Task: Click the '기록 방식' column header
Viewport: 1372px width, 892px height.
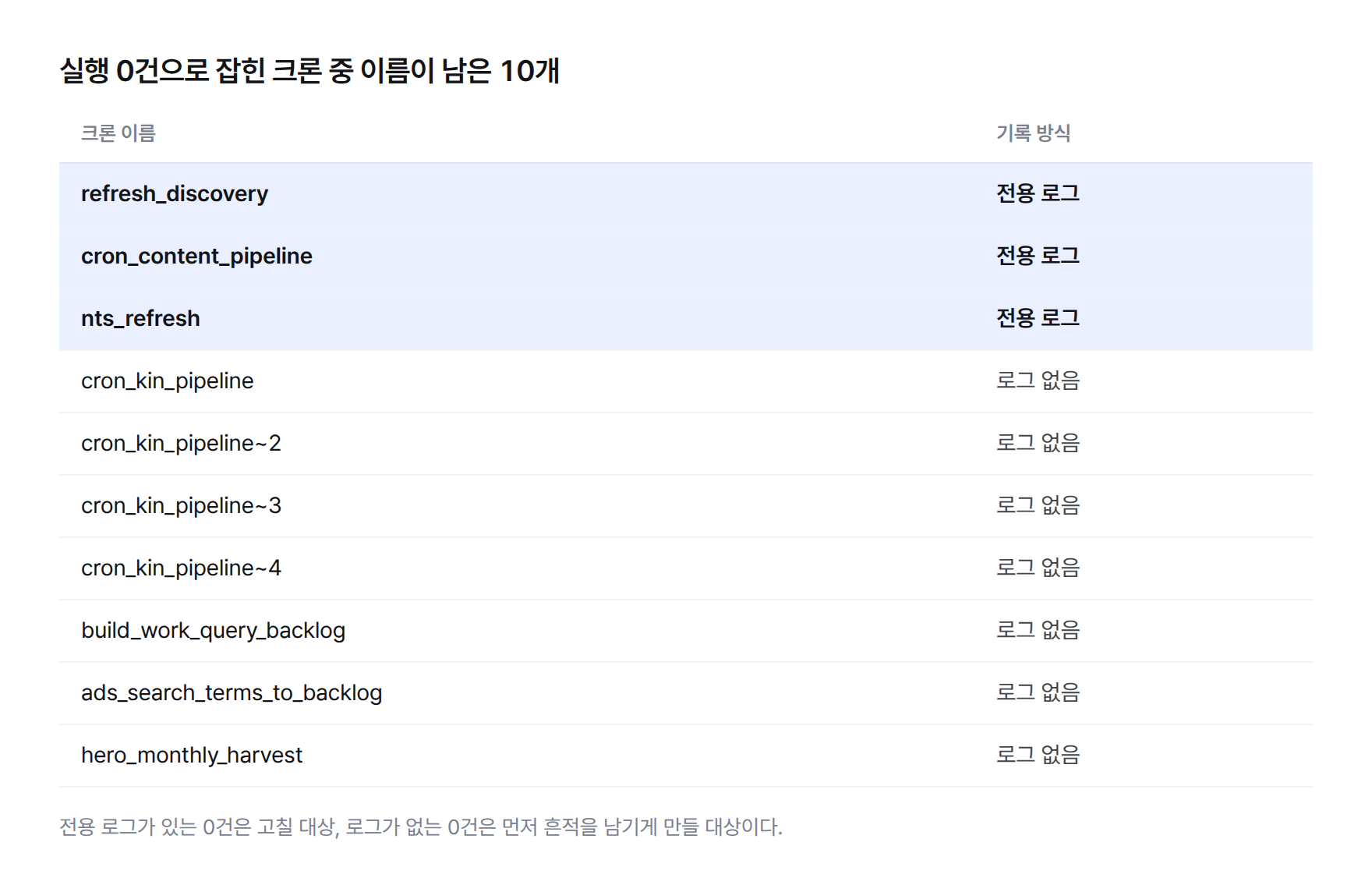Action: click(1033, 133)
